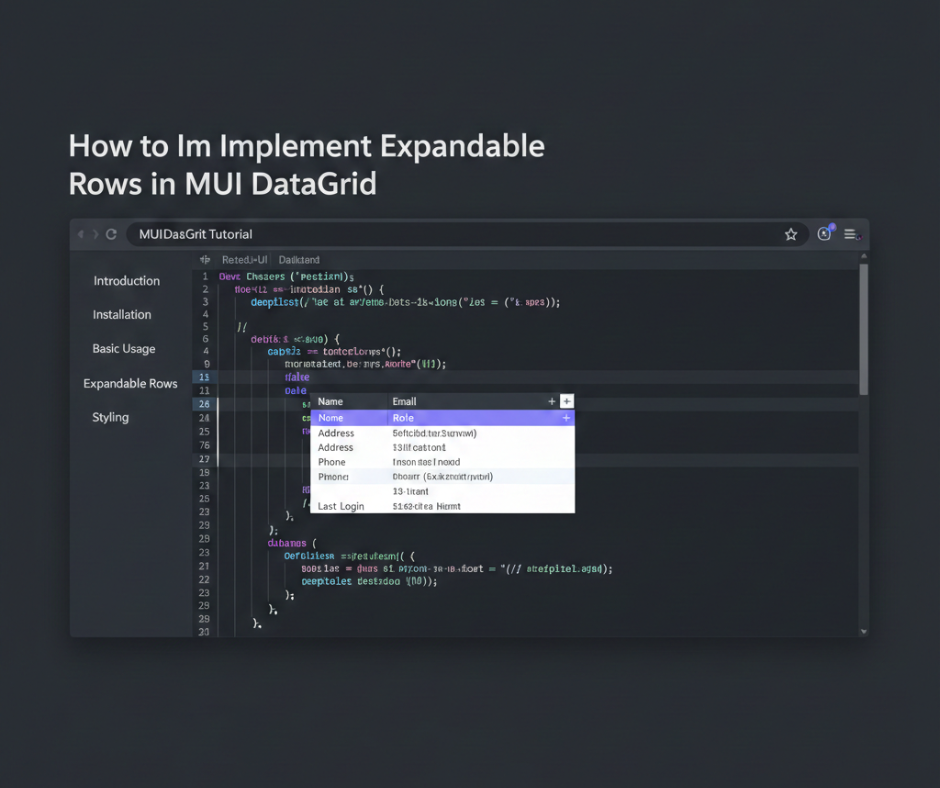Switch to the second code editor tab
Image resolution: width=940 pixels, height=788 pixels.
[x=299, y=260]
